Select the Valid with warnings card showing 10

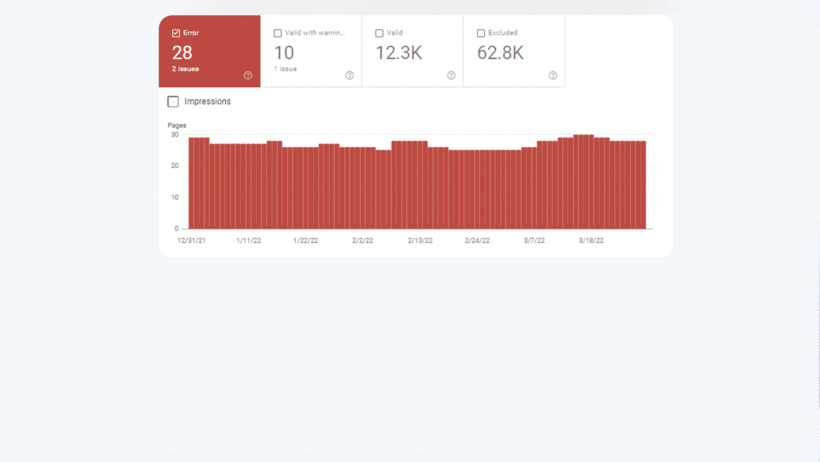(x=311, y=51)
